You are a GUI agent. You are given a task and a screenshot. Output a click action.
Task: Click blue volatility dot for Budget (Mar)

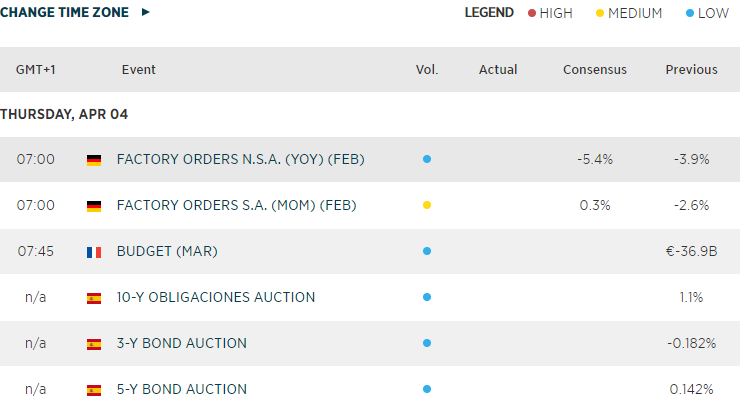(x=427, y=252)
